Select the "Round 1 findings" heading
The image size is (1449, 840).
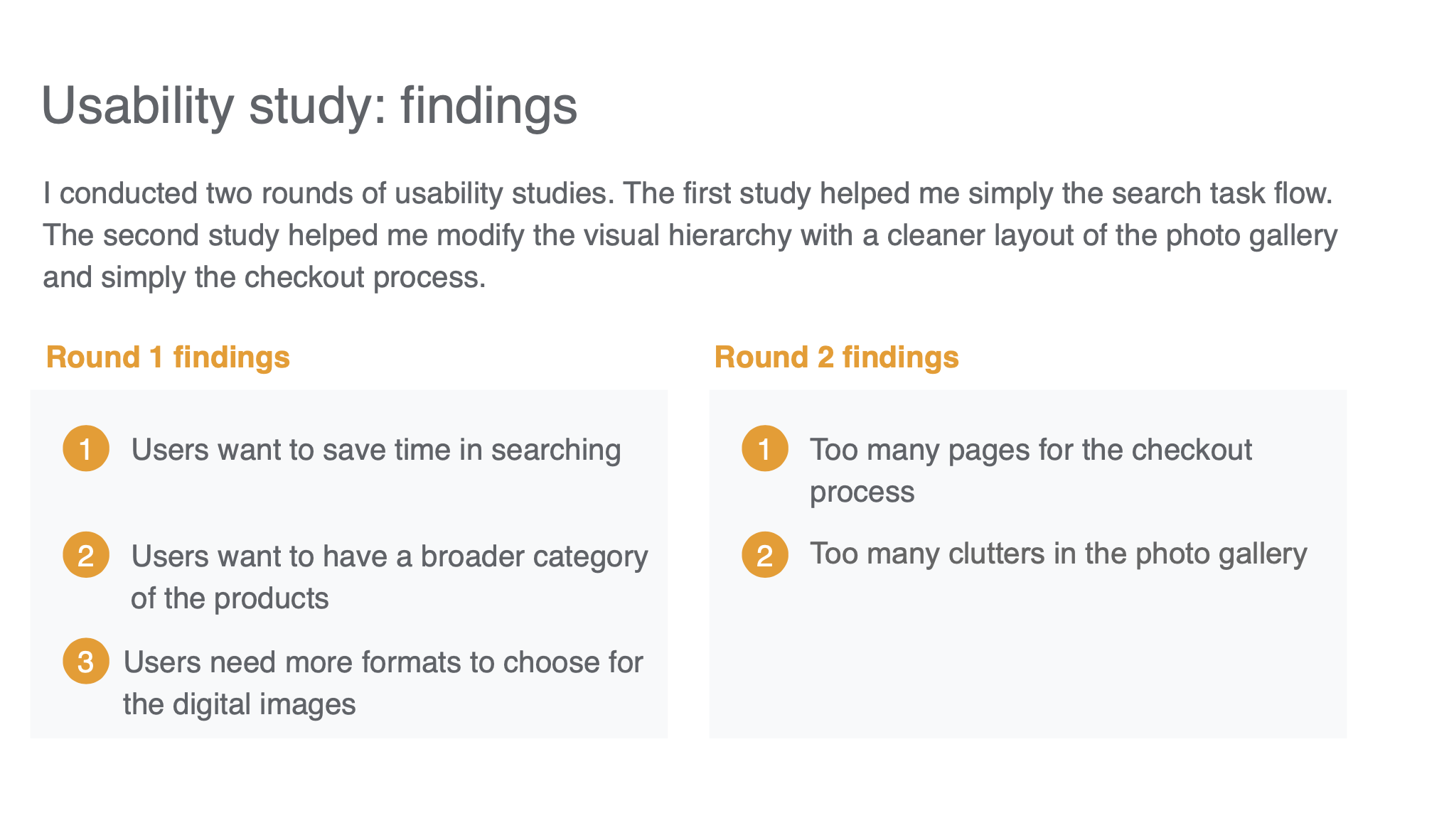[168, 357]
